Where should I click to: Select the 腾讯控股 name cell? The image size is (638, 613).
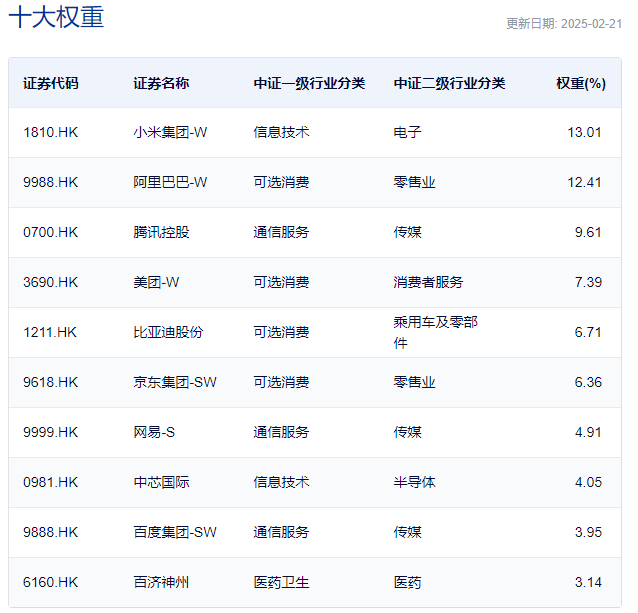tap(162, 232)
